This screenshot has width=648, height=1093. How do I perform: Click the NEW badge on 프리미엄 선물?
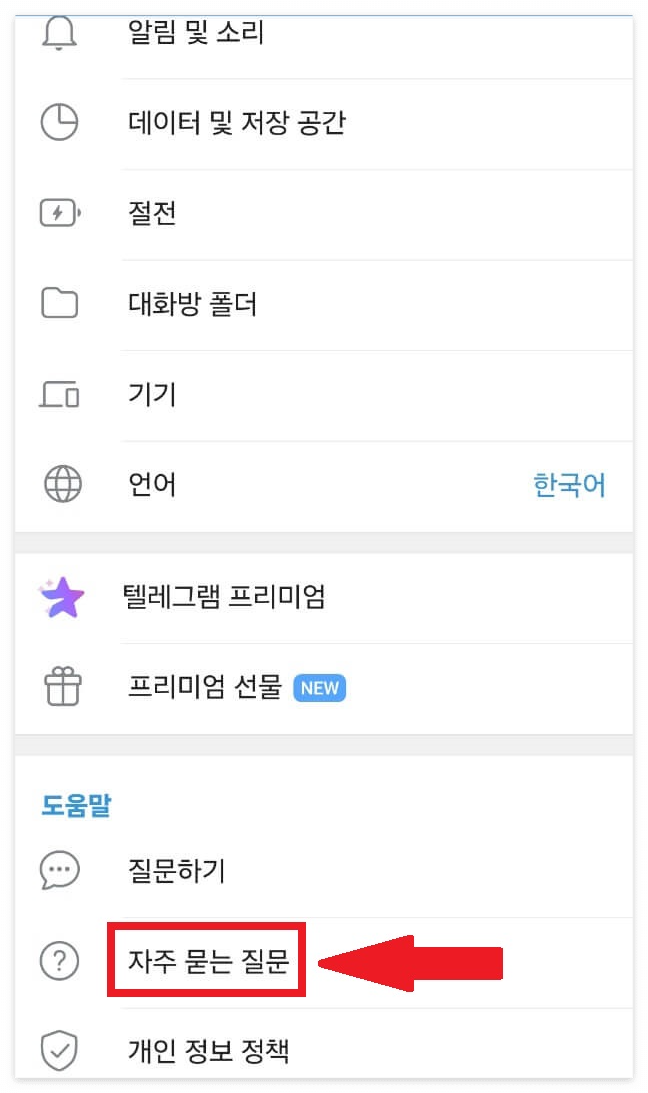point(319,687)
